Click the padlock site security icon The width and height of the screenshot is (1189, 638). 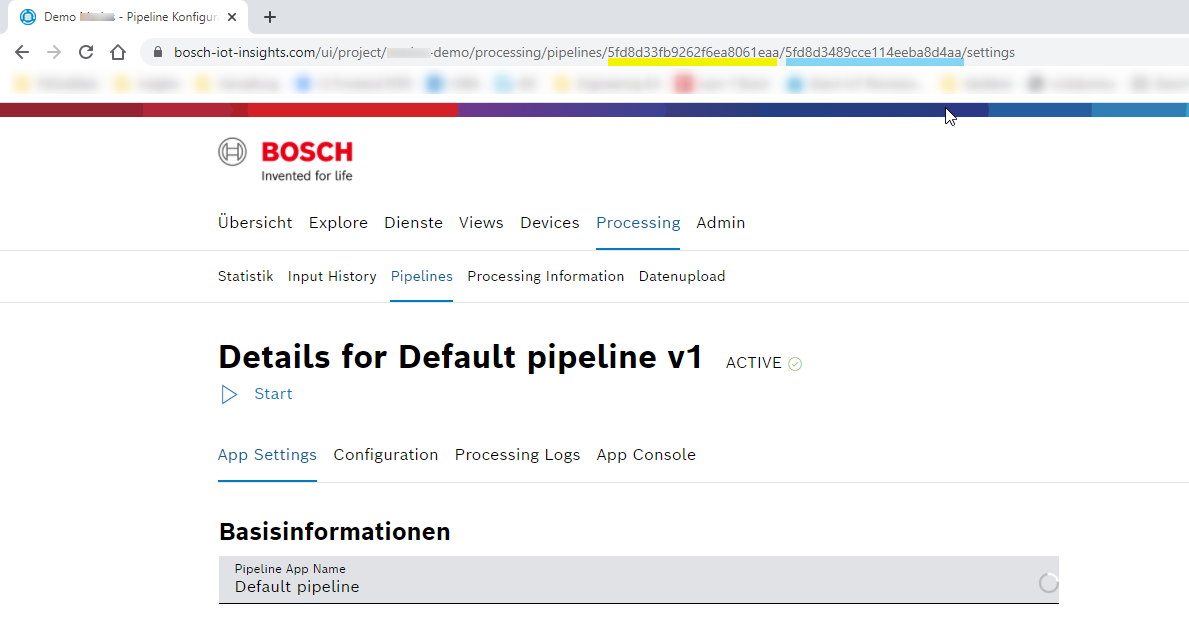click(158, 52)
